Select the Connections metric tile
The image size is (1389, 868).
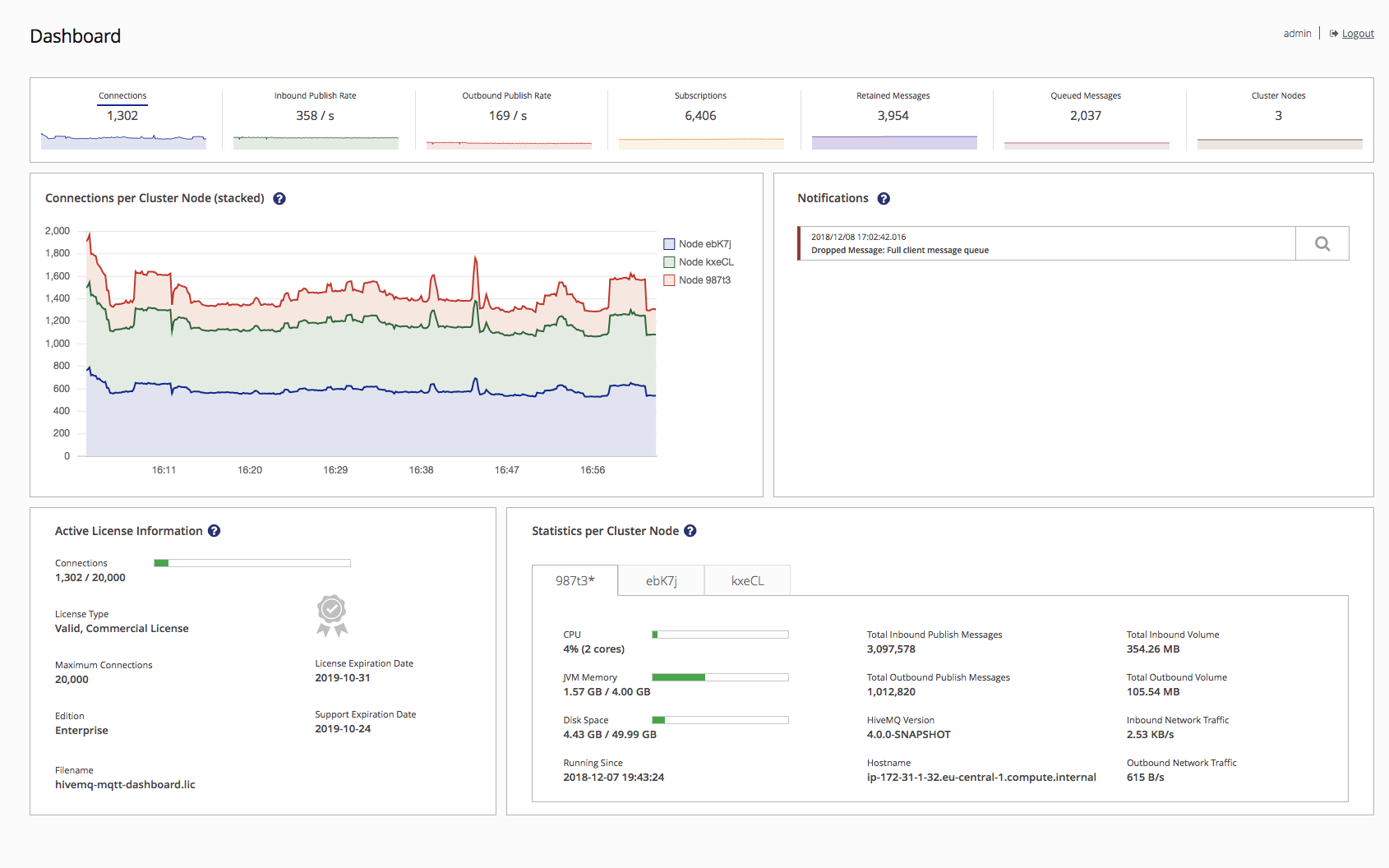[123, 116]
